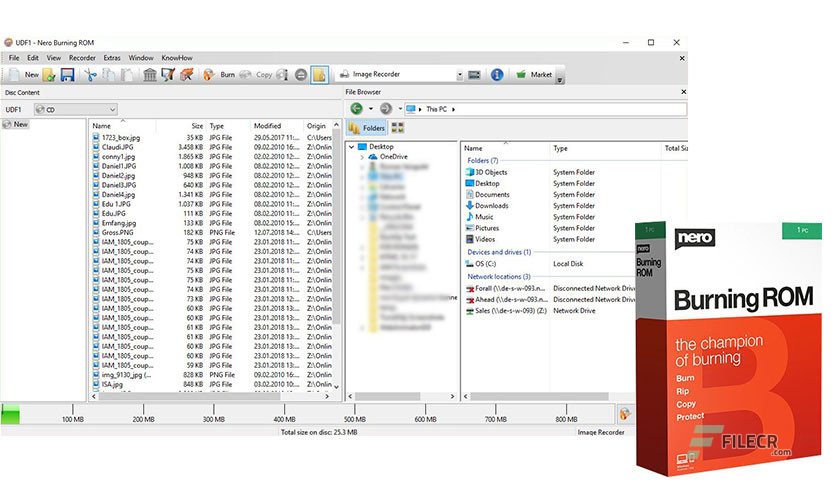Open the Nero Market toolbar button
This screenshot has width=836, height=484.
(x=534, y=75)
